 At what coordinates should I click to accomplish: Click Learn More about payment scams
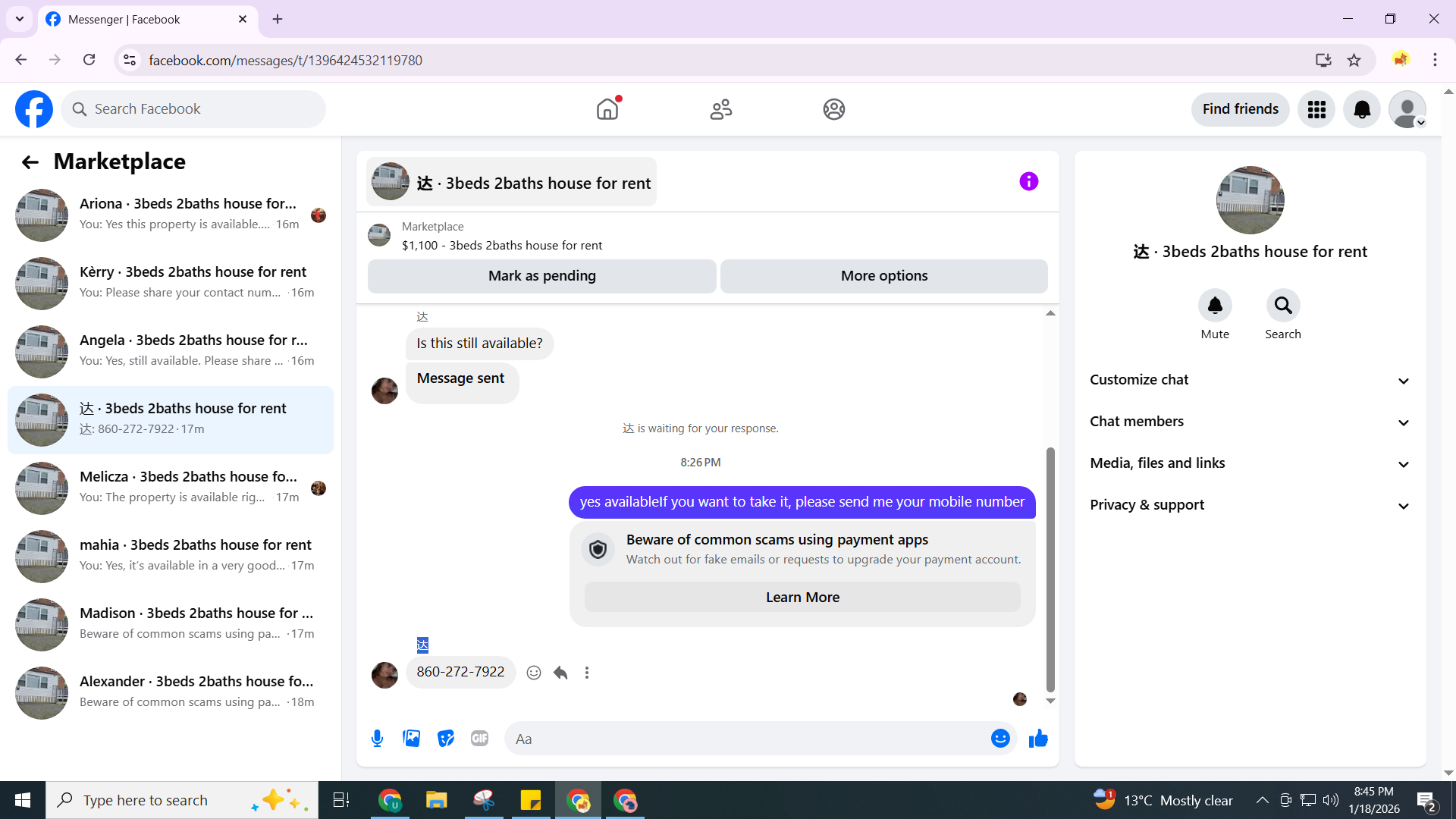[x=802, y=598]
